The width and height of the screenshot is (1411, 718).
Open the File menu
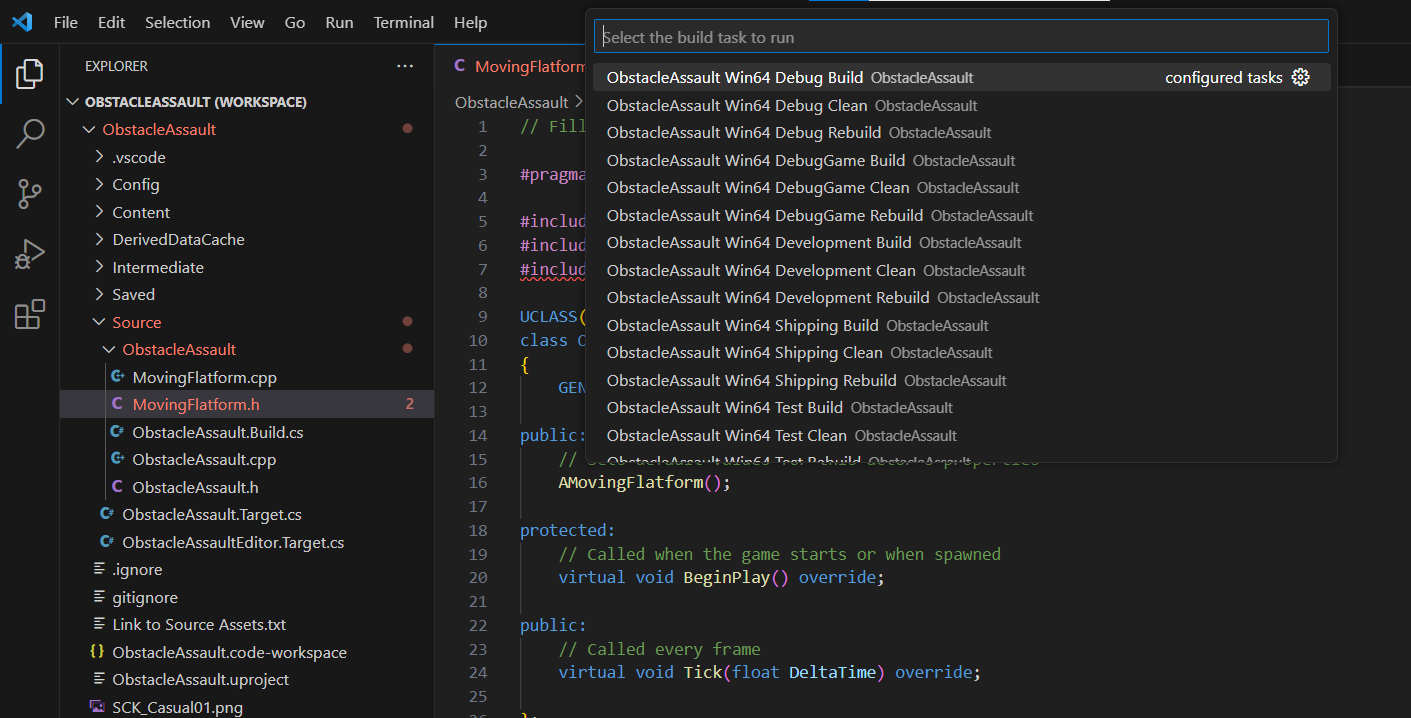[66, 22]
